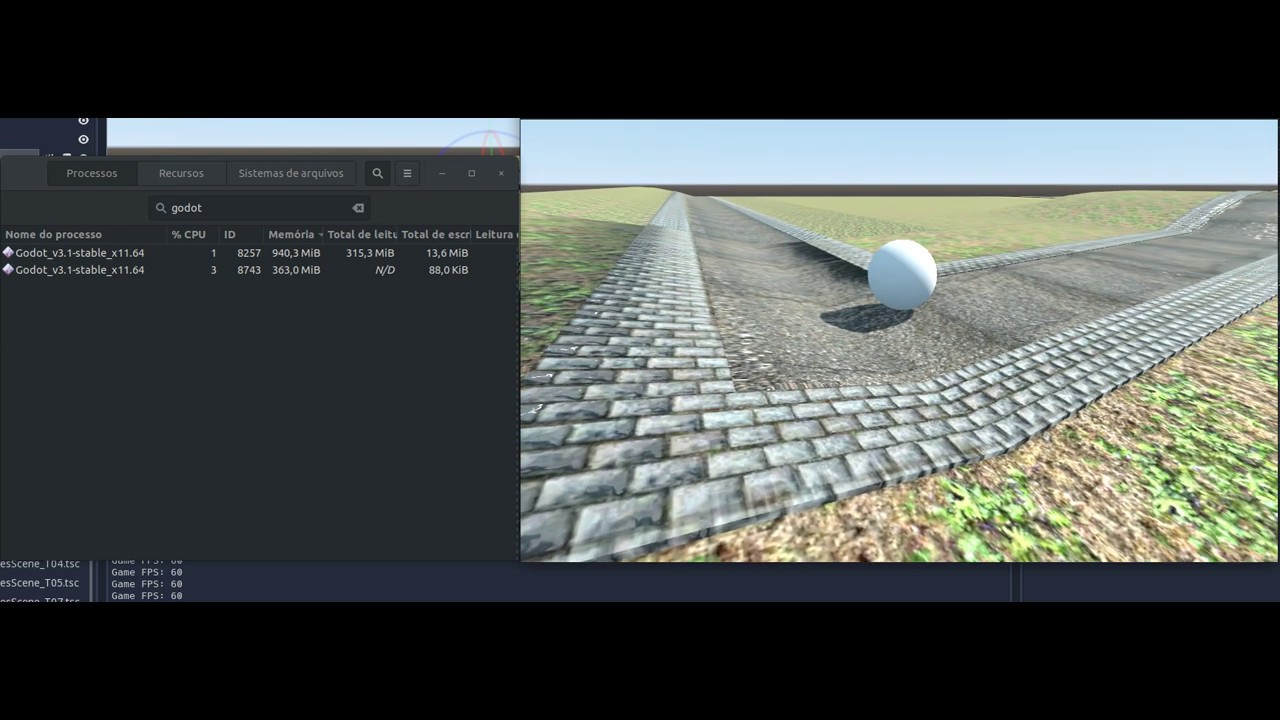Sort by Total de escrita column

[x=435, y=234]
